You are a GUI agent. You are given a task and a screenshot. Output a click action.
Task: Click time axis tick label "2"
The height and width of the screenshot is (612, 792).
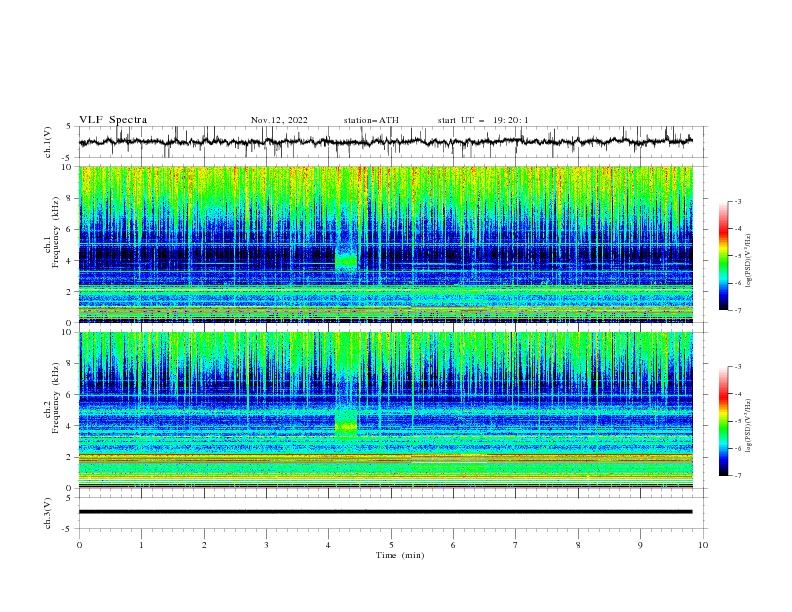click(x=204, y=545)
